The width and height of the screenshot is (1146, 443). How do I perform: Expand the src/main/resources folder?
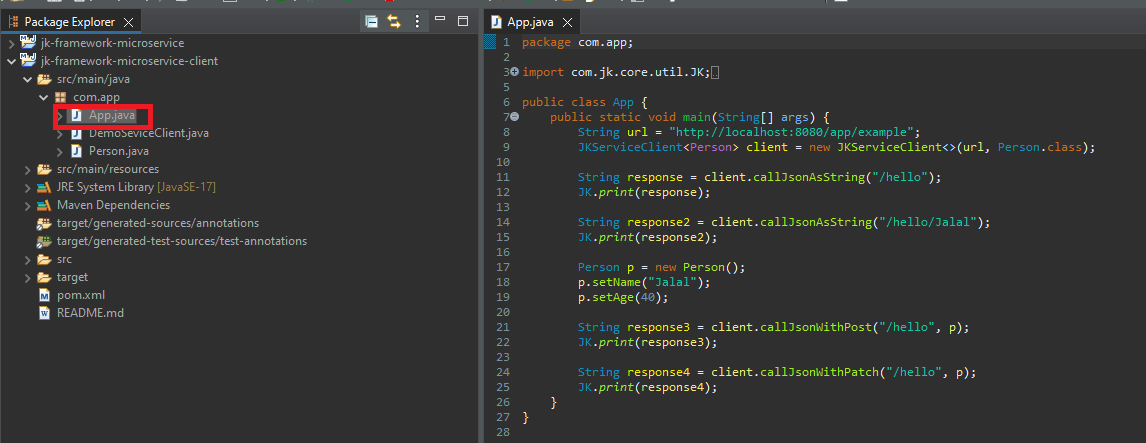pos(28,170)
